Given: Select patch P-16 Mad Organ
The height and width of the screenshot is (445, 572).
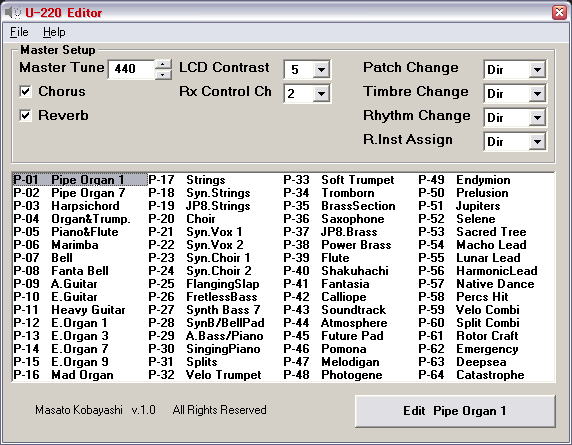Looking at the screenshot, I should pos(80,375).
